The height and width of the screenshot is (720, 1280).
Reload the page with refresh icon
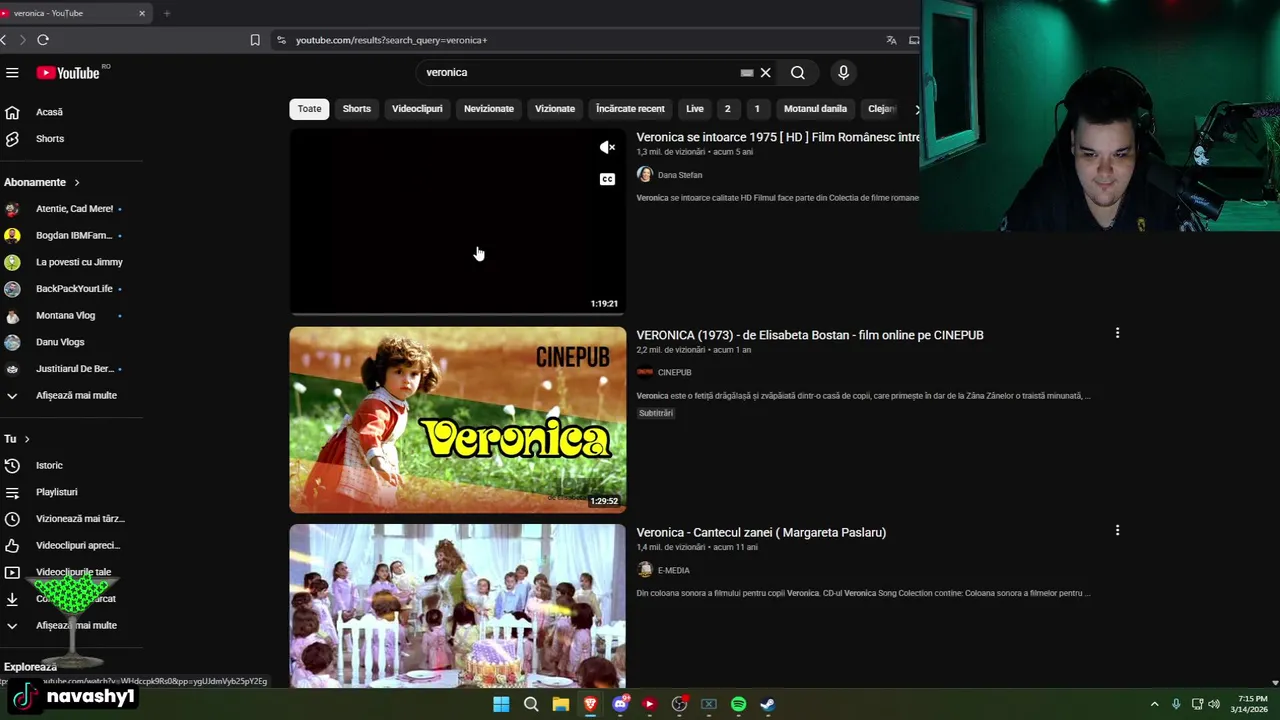coord(43,40)
